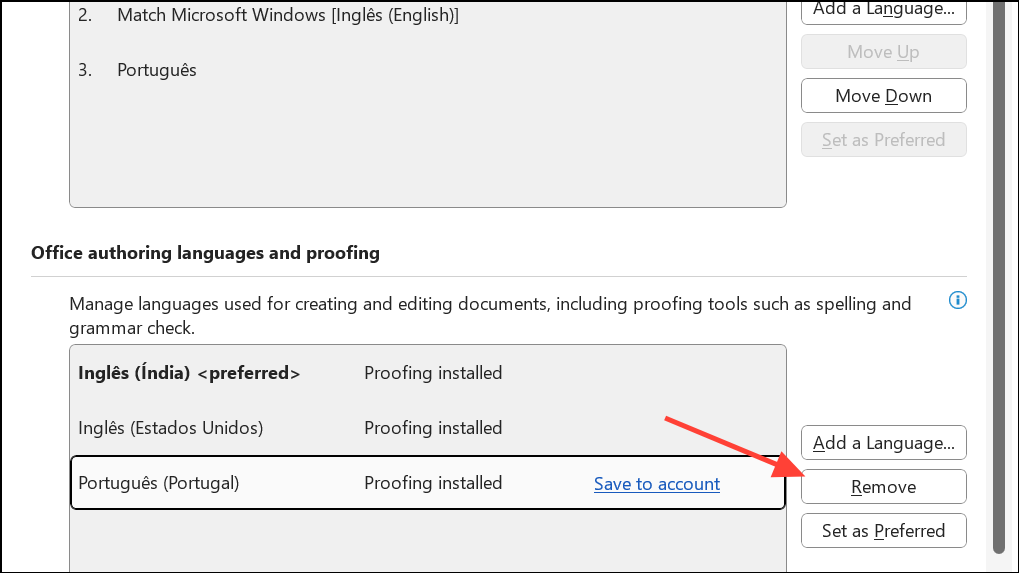Click Add a Language for display languages

pyautogui.click(x=883, y=11)
